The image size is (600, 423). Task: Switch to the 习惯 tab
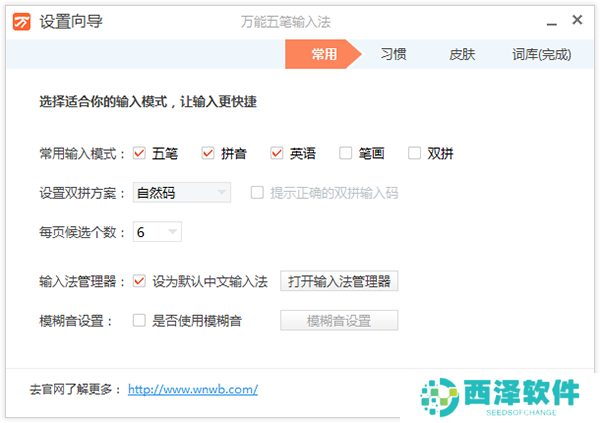(x=393, y=54)
